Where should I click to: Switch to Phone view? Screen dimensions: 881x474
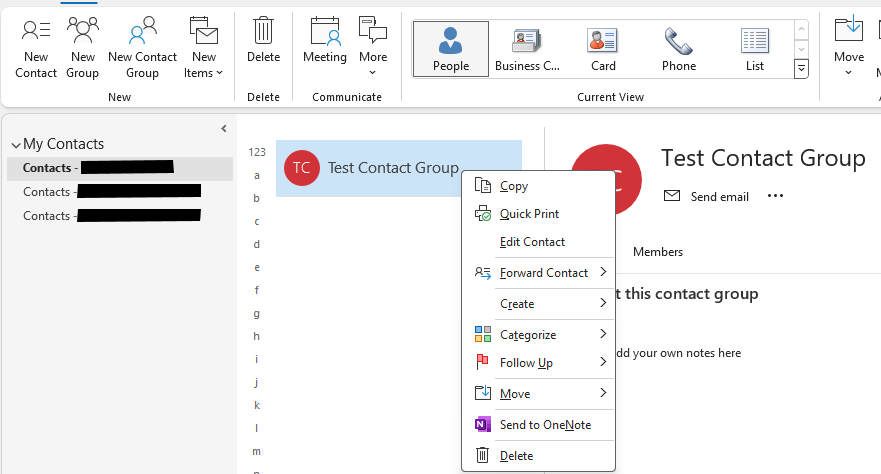(x=679, y=49)
